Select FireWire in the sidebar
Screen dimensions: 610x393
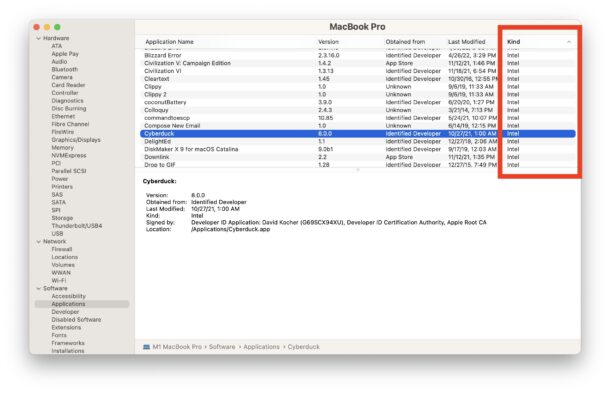(x=63, y=132)
